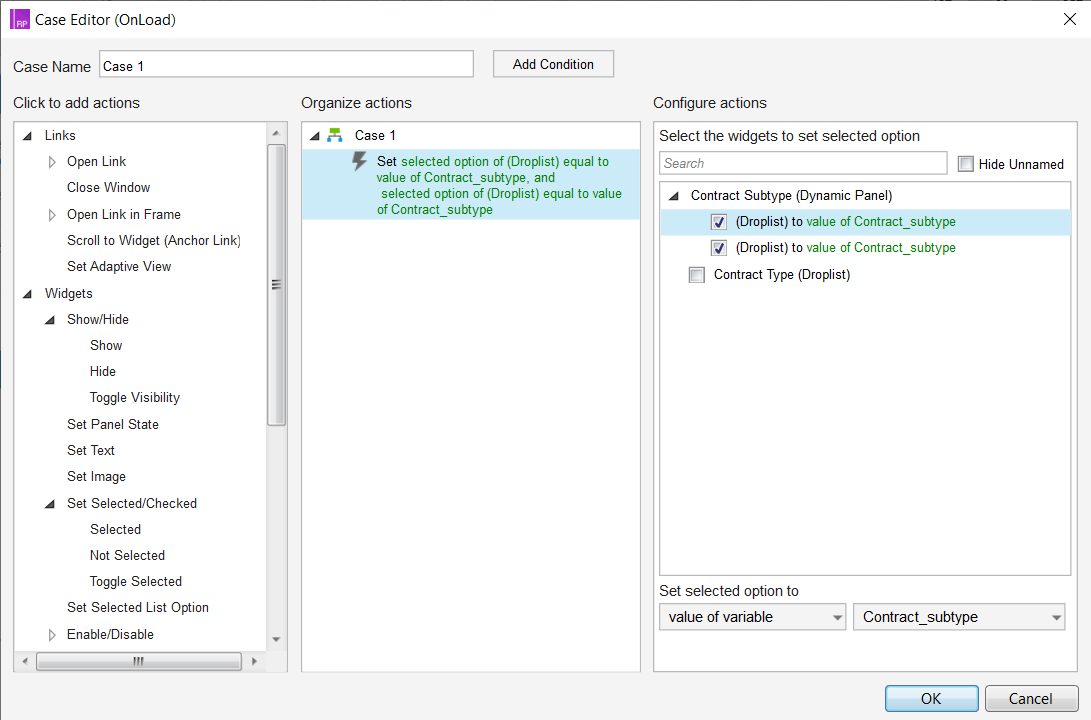Collapse the Contract Subtype (Dynamic Panel) node
The height and width of the screenshot is (720, 1091).
point(674,196)
